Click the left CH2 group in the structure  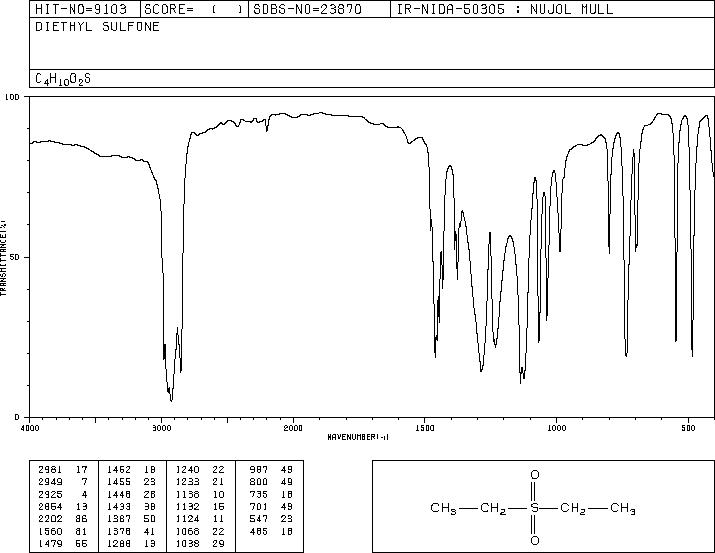(x=493, y=508)
